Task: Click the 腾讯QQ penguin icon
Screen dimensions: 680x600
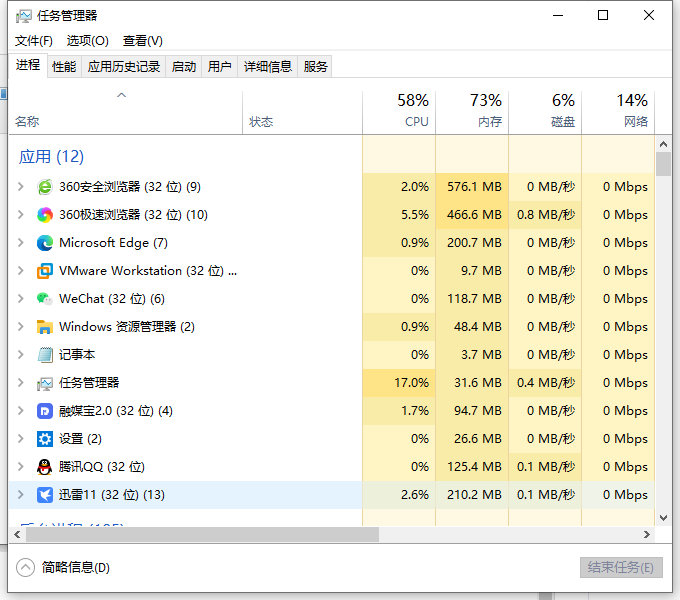Action: (45, 467)
